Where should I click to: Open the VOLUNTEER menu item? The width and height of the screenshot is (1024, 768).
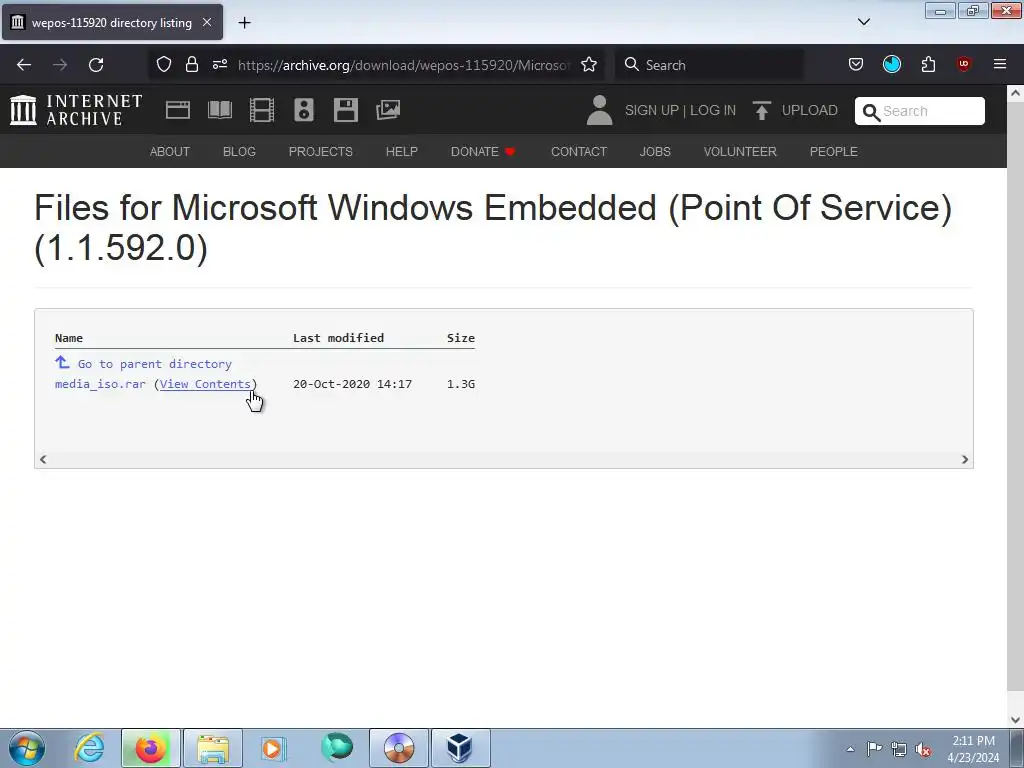tap(740, 152)
